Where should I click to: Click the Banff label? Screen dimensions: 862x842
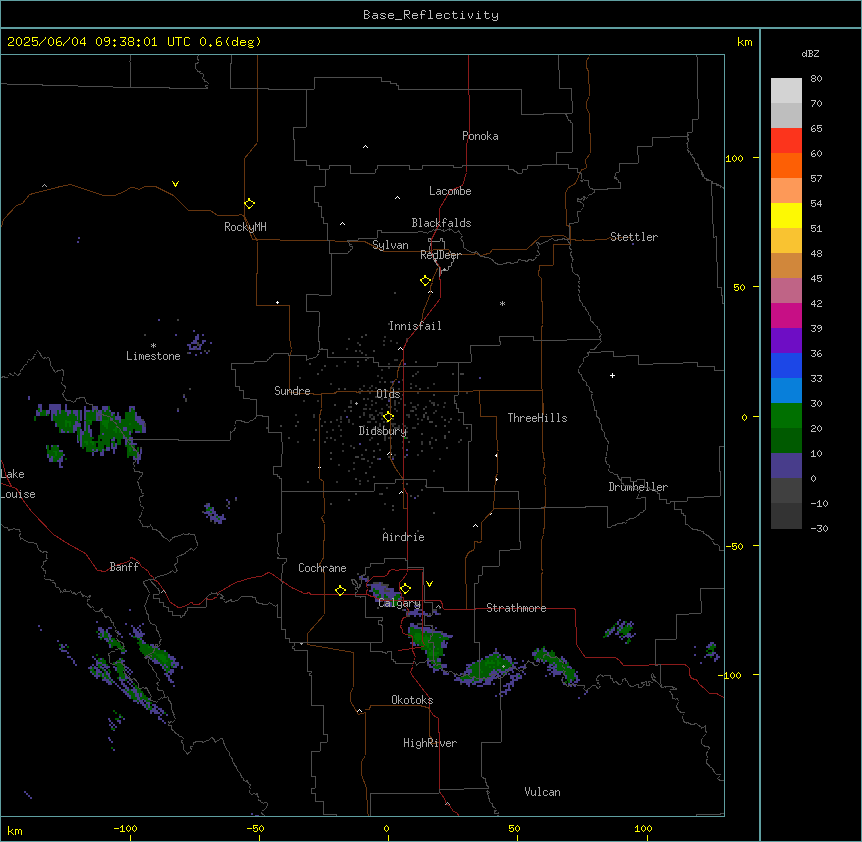(124, 567)
